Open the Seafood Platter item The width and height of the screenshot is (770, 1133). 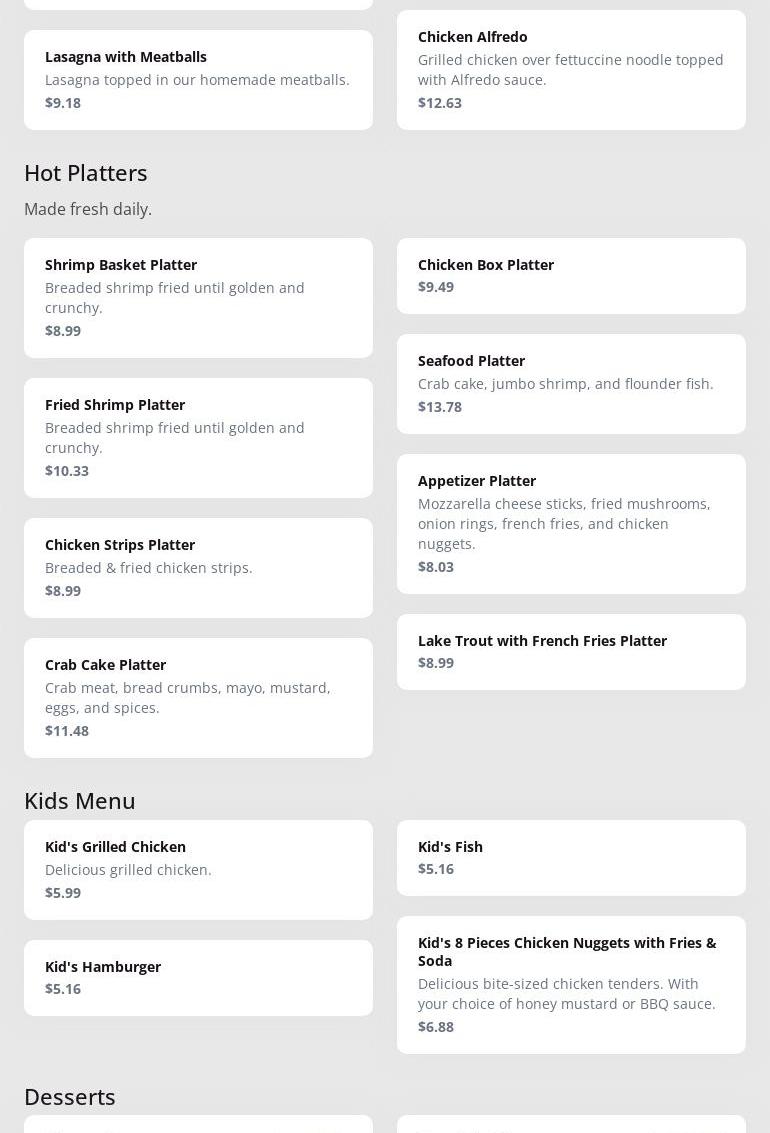point(571,383)
